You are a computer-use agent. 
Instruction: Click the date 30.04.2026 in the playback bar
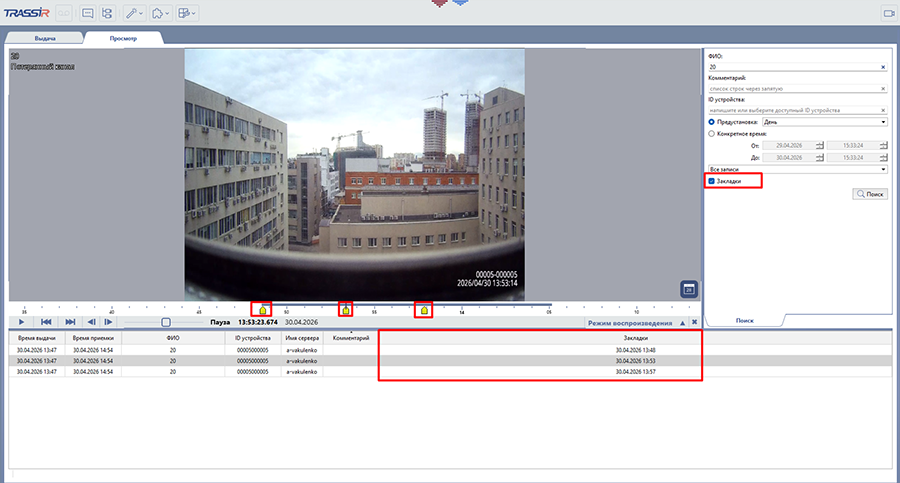click(301, 322)
